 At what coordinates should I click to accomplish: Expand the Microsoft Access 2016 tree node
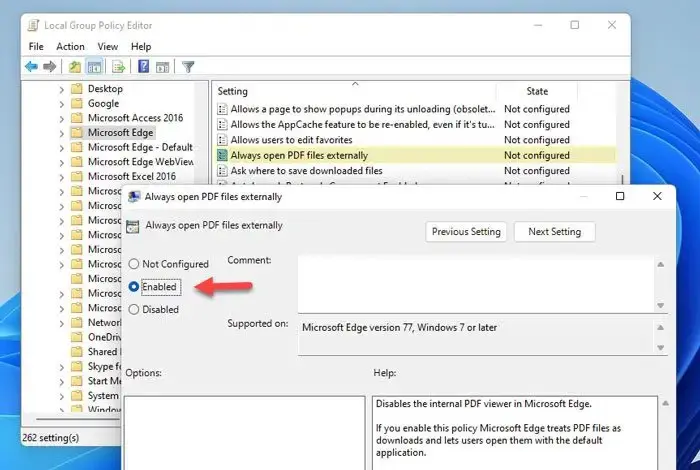pyautogui.click(x=62, y=119)
